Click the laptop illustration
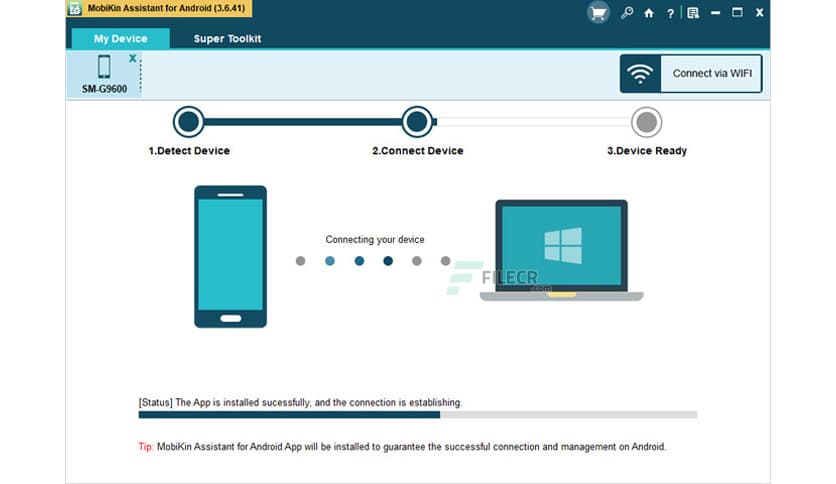The height and width of the screenshot is (484, 836). (x=561, y=251)
